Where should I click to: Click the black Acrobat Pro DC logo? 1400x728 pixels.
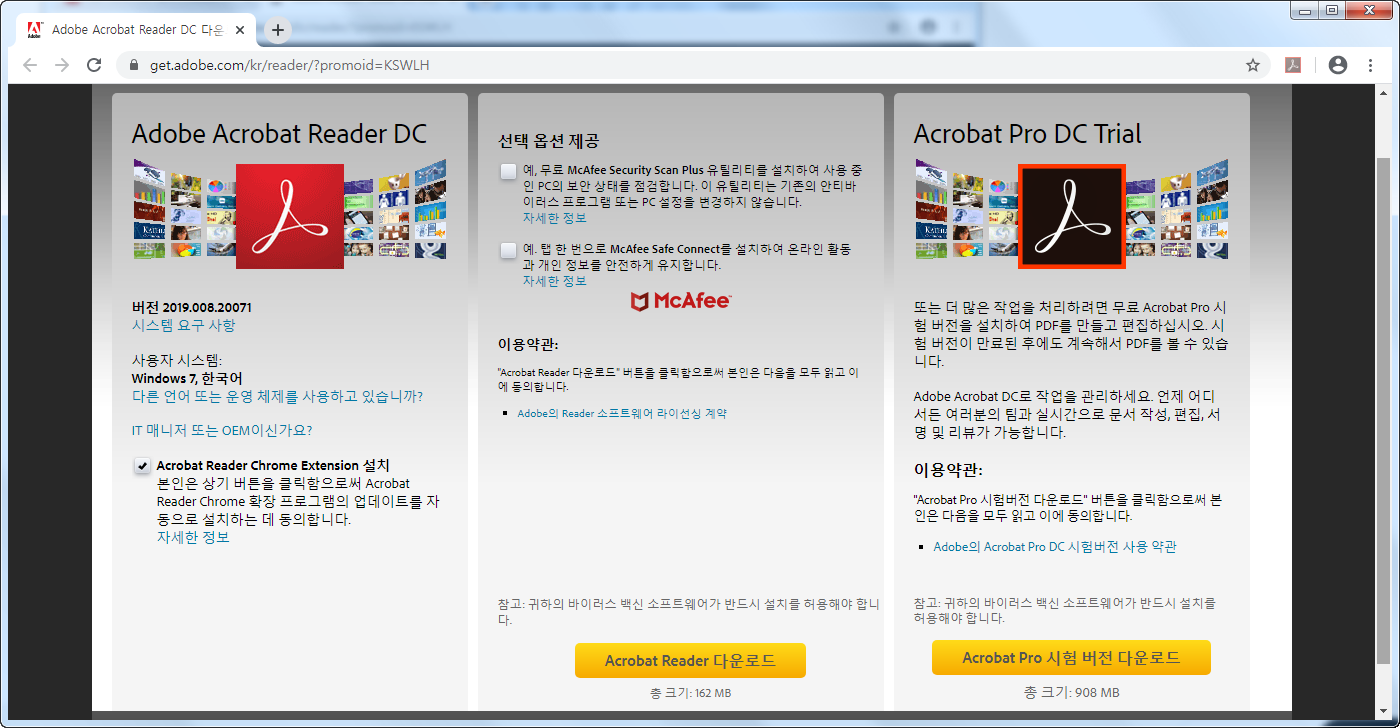[1072, 216]
